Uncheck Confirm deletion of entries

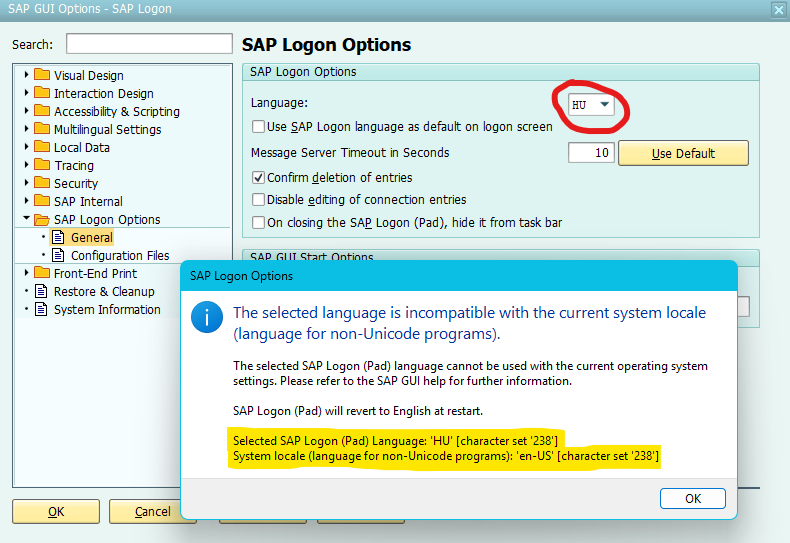point(258,177)
